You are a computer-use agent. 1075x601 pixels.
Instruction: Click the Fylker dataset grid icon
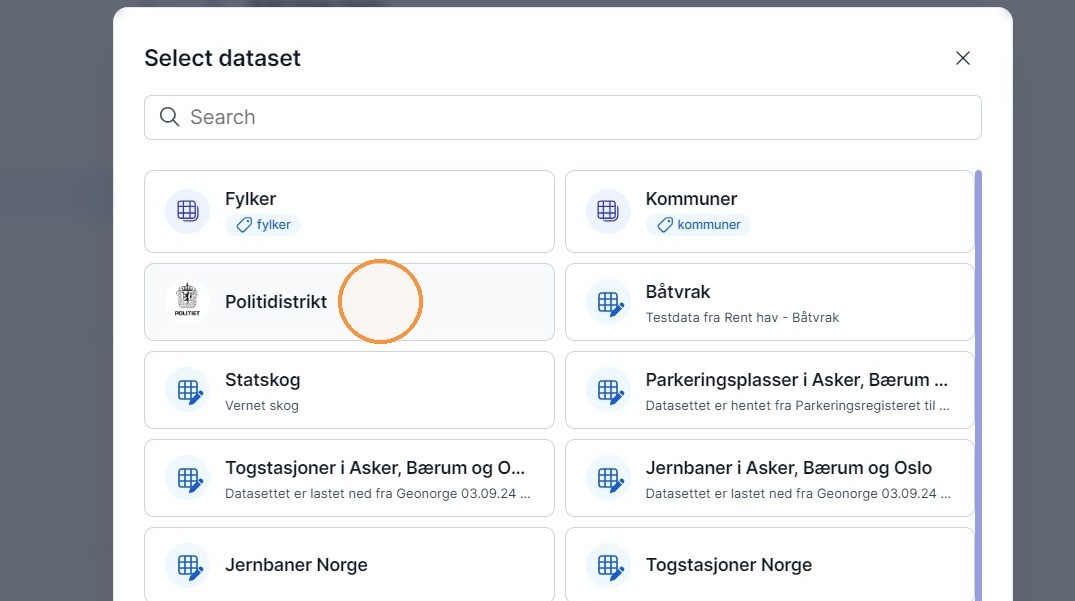[x=187, y=211]
